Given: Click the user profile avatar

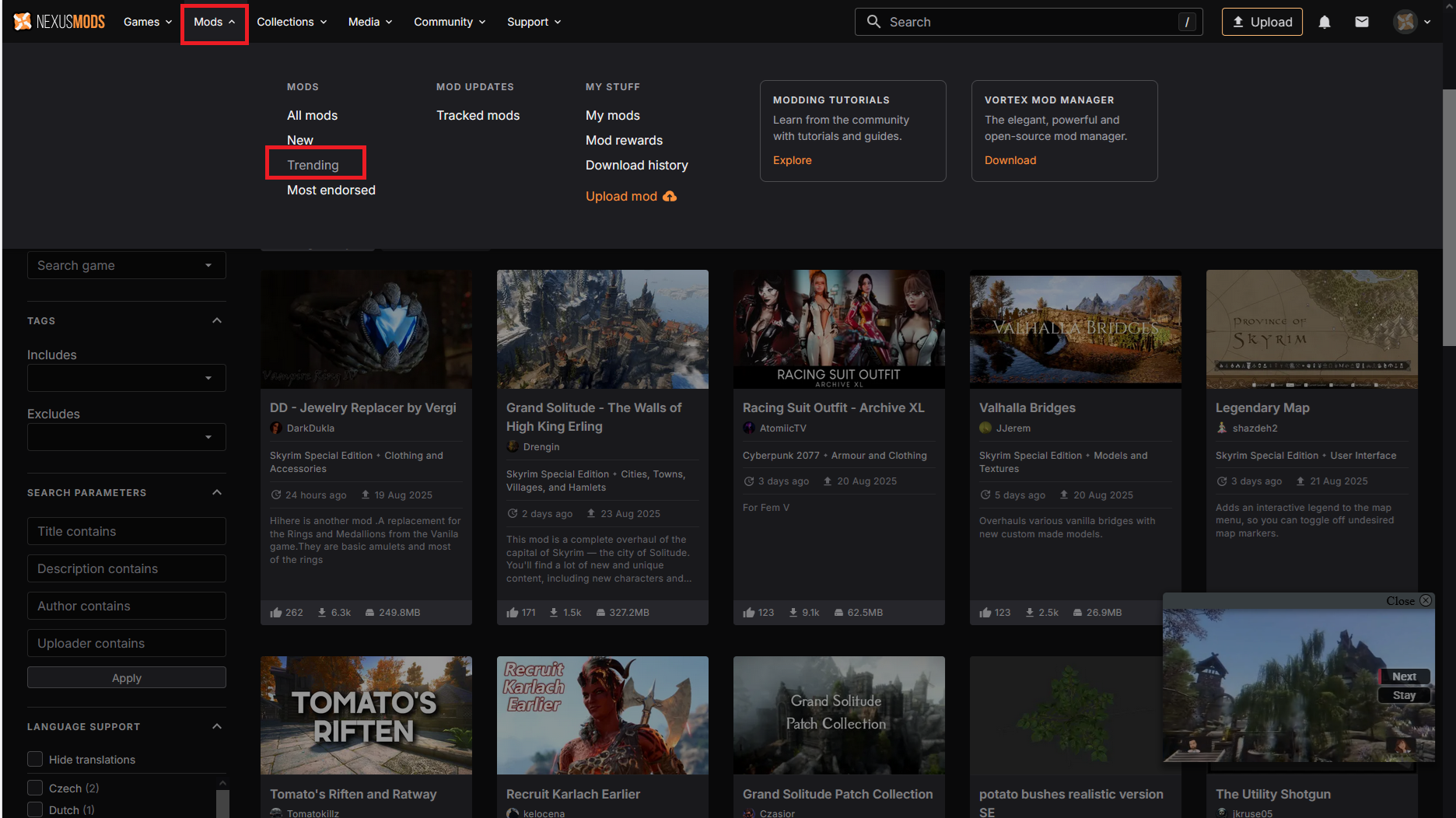Looking at the screenshot, I should [1405, 22].
